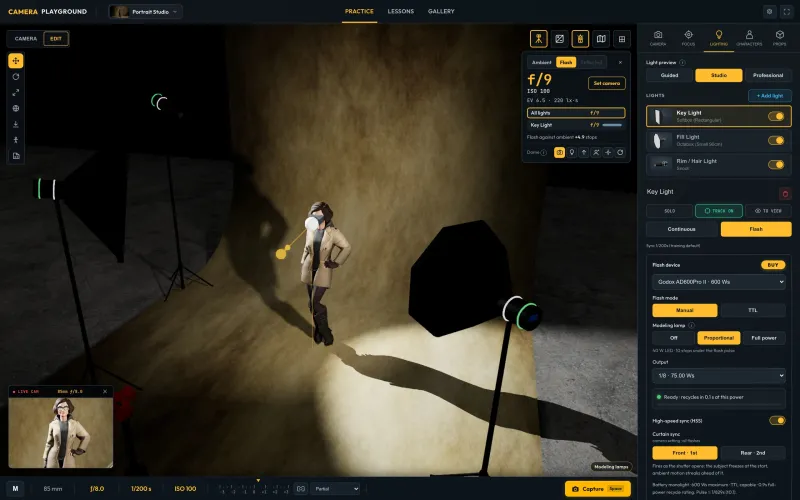800x500 pixels.
Task: Open the Camera panel tab
Action: (658, 38)
